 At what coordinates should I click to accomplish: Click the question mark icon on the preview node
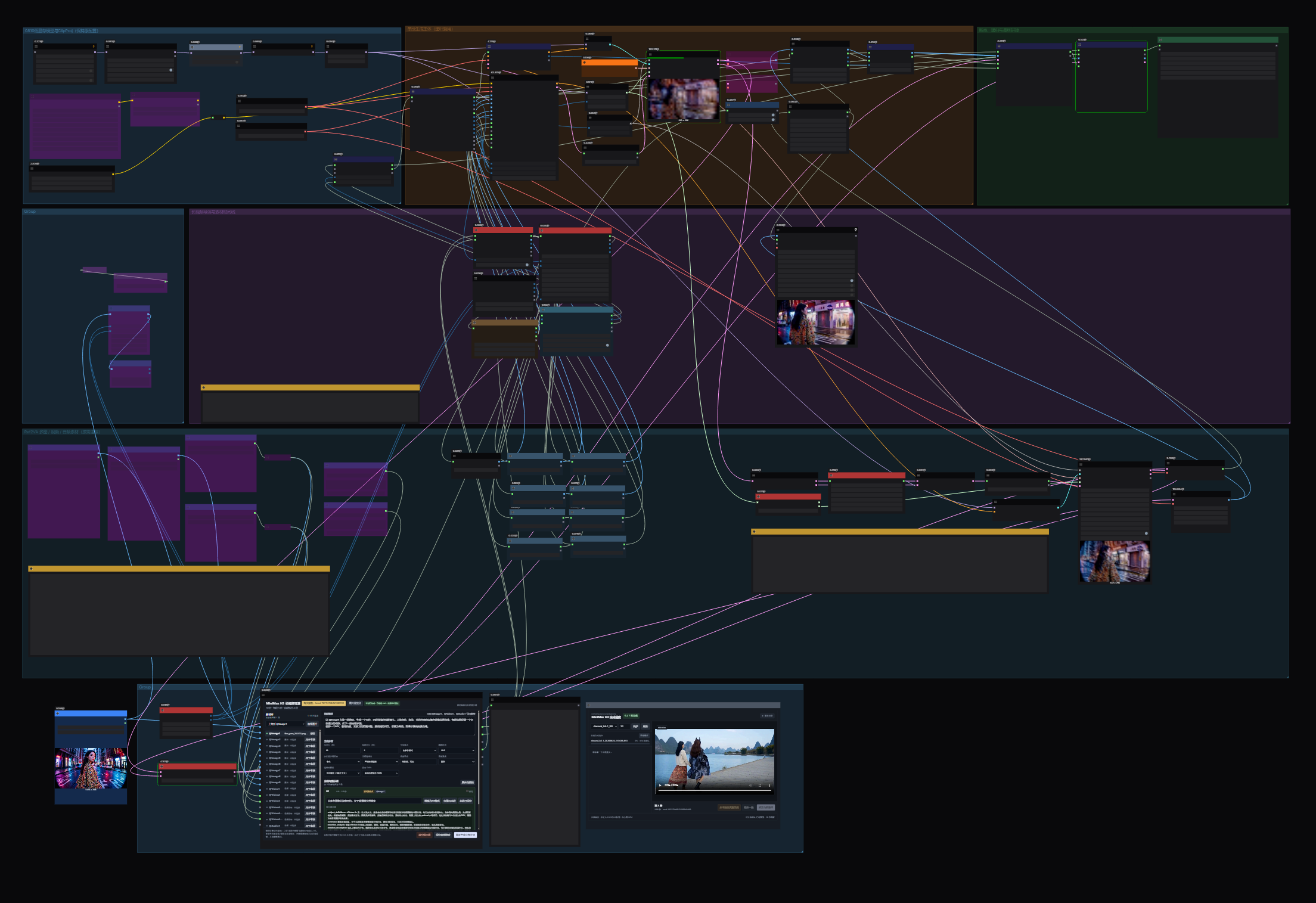tap(855, 230)
